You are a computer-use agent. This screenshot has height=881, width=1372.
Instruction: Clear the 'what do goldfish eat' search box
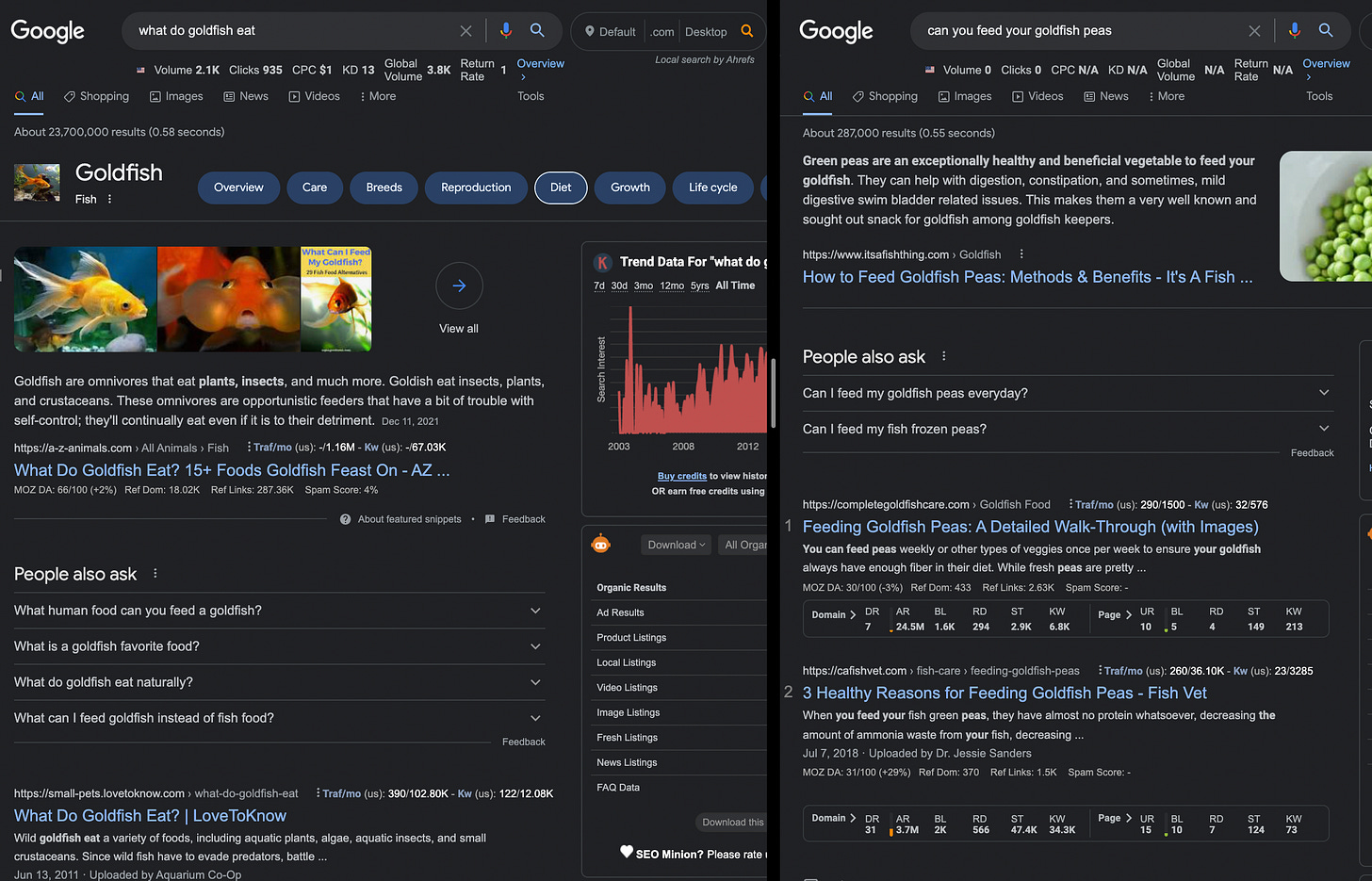pyautogui.click(x=465, y=31)
